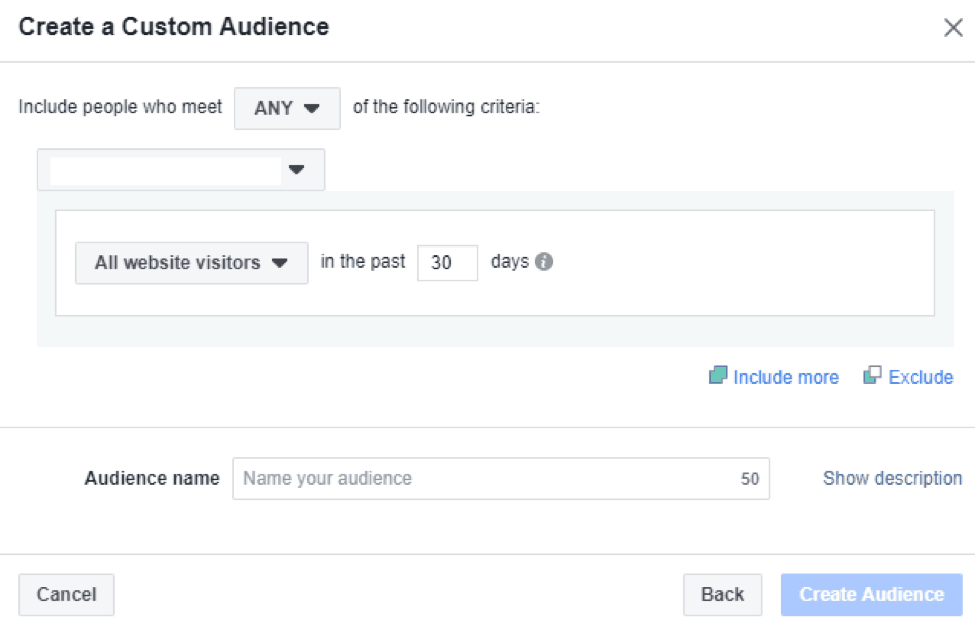975x630 pixels.
Task: Click the Create Audience button
Action: (871, 594)
